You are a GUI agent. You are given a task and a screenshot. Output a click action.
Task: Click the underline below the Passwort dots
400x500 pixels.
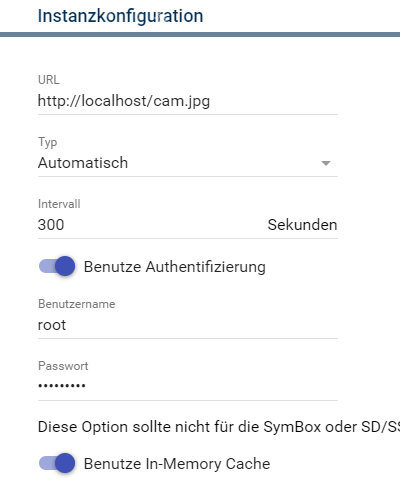tap(188, 400)
